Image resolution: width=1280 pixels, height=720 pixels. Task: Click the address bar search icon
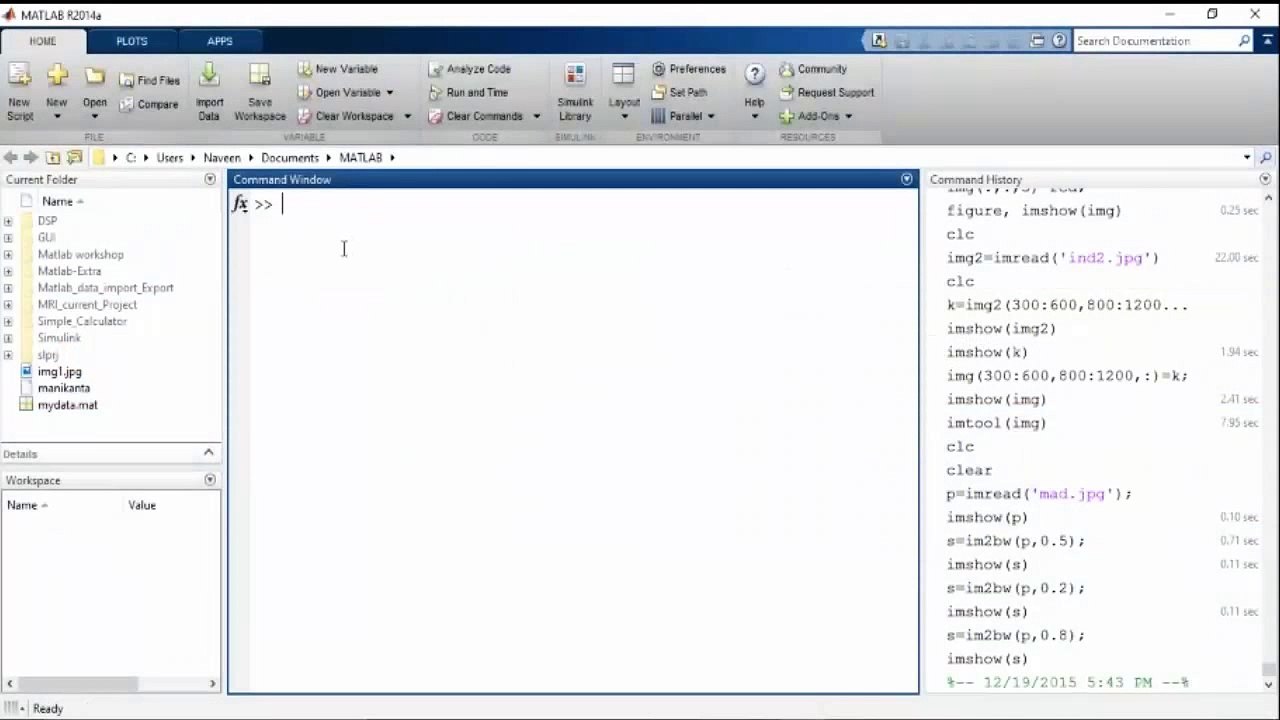pyautogui.click(x=1266, y=158)
